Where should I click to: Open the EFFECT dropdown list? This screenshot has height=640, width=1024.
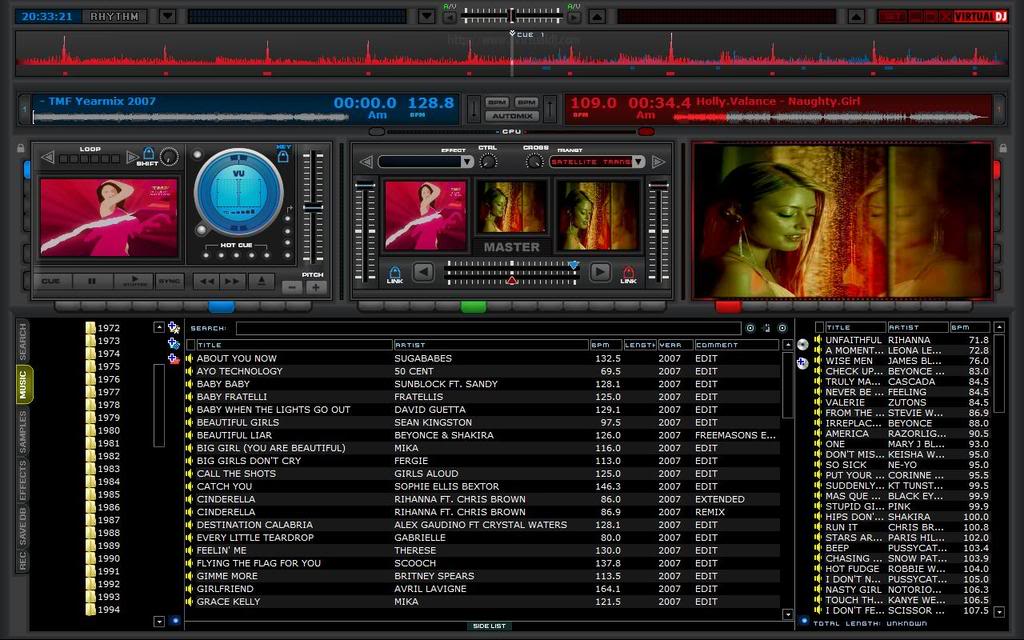pyautogui.click(x=467, y=161)
